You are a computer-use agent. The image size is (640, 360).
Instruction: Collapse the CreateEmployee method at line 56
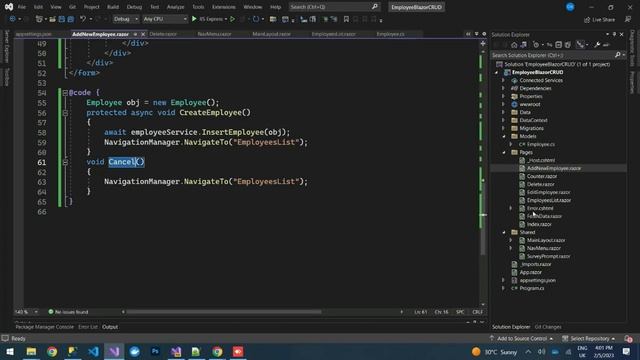pos(65,113)
